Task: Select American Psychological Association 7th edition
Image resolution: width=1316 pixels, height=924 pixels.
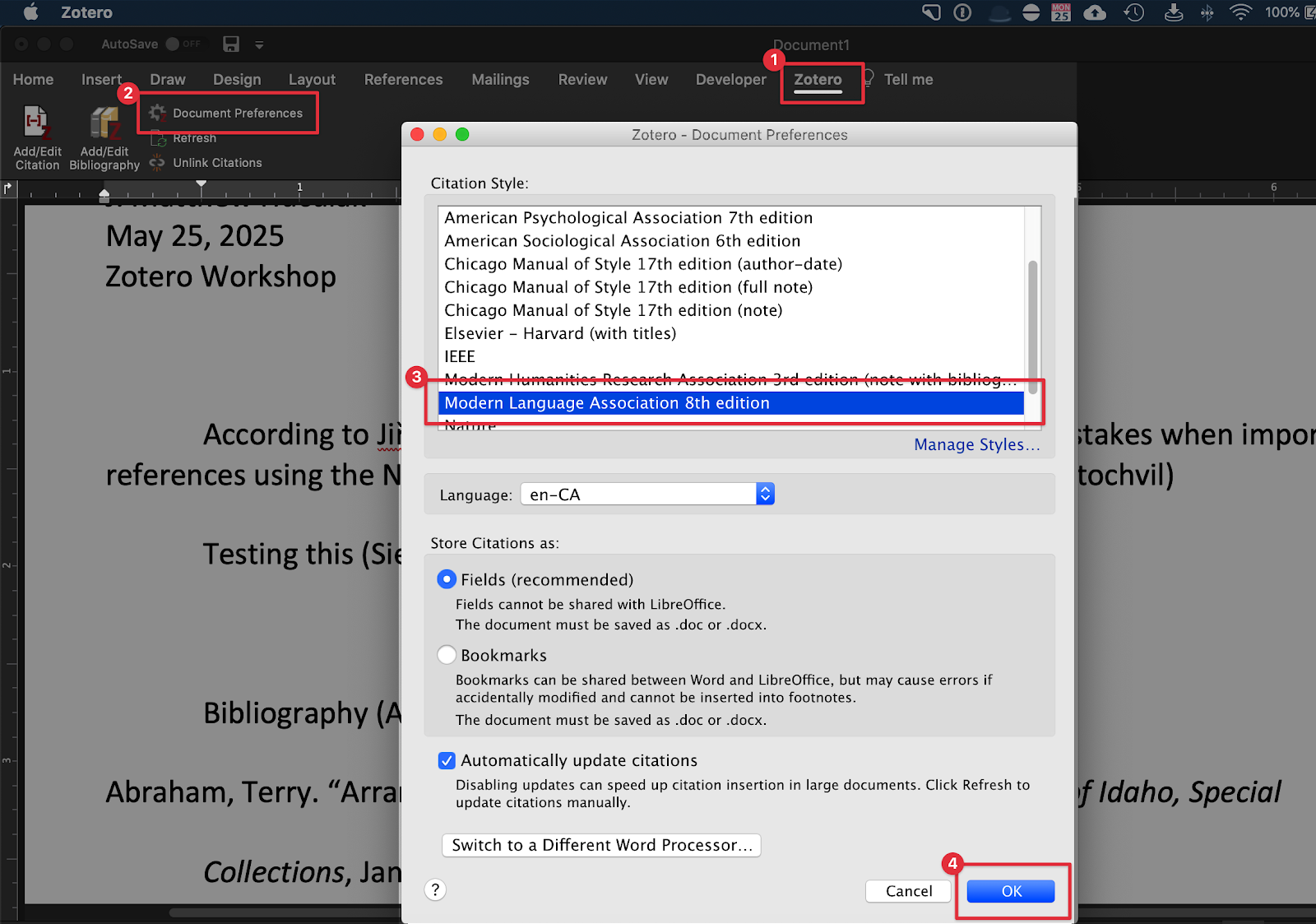Action: coord(731,217)
